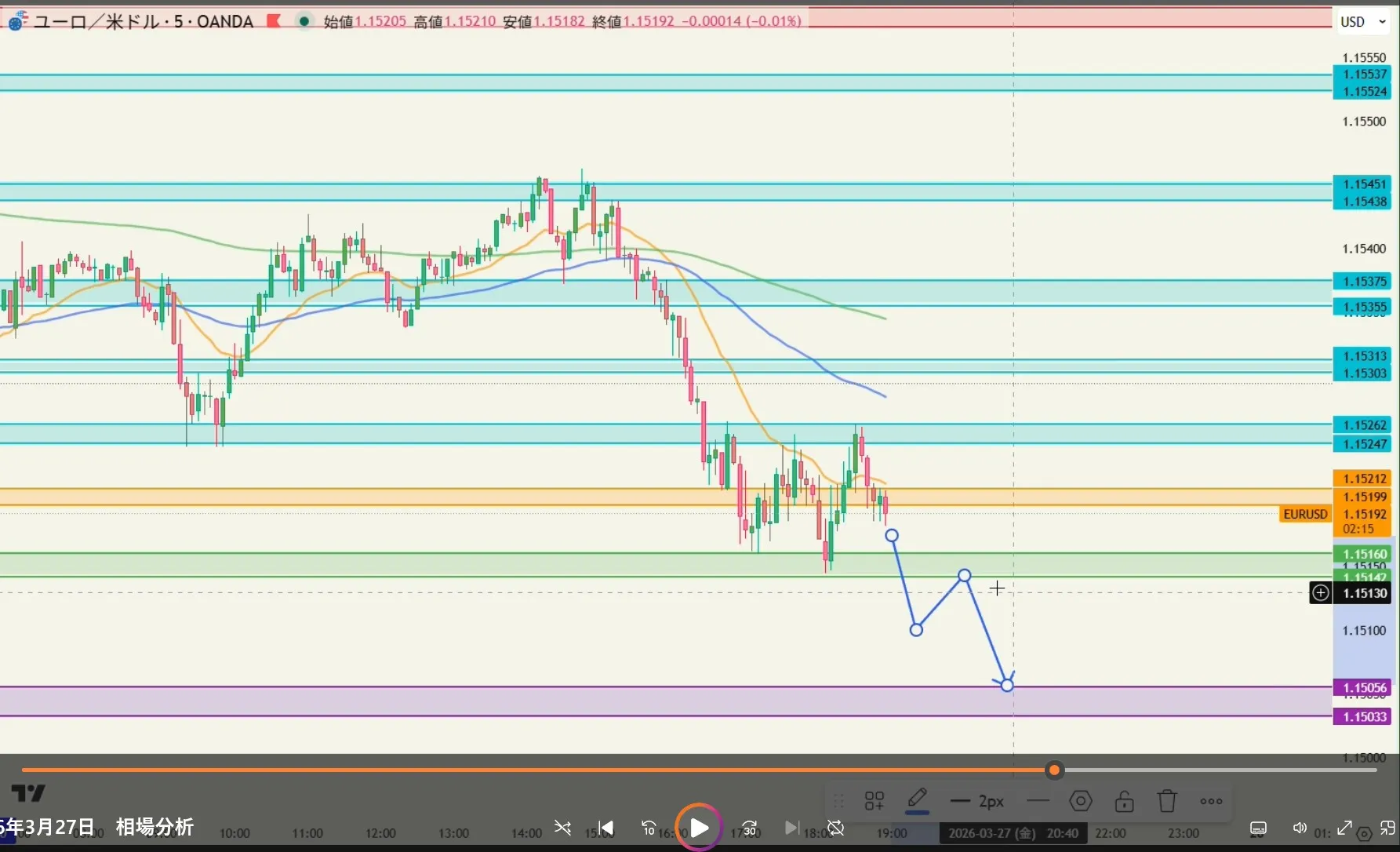Open the drawing templates grid icon
The image size is (1400, 852).
pos(874,801)
